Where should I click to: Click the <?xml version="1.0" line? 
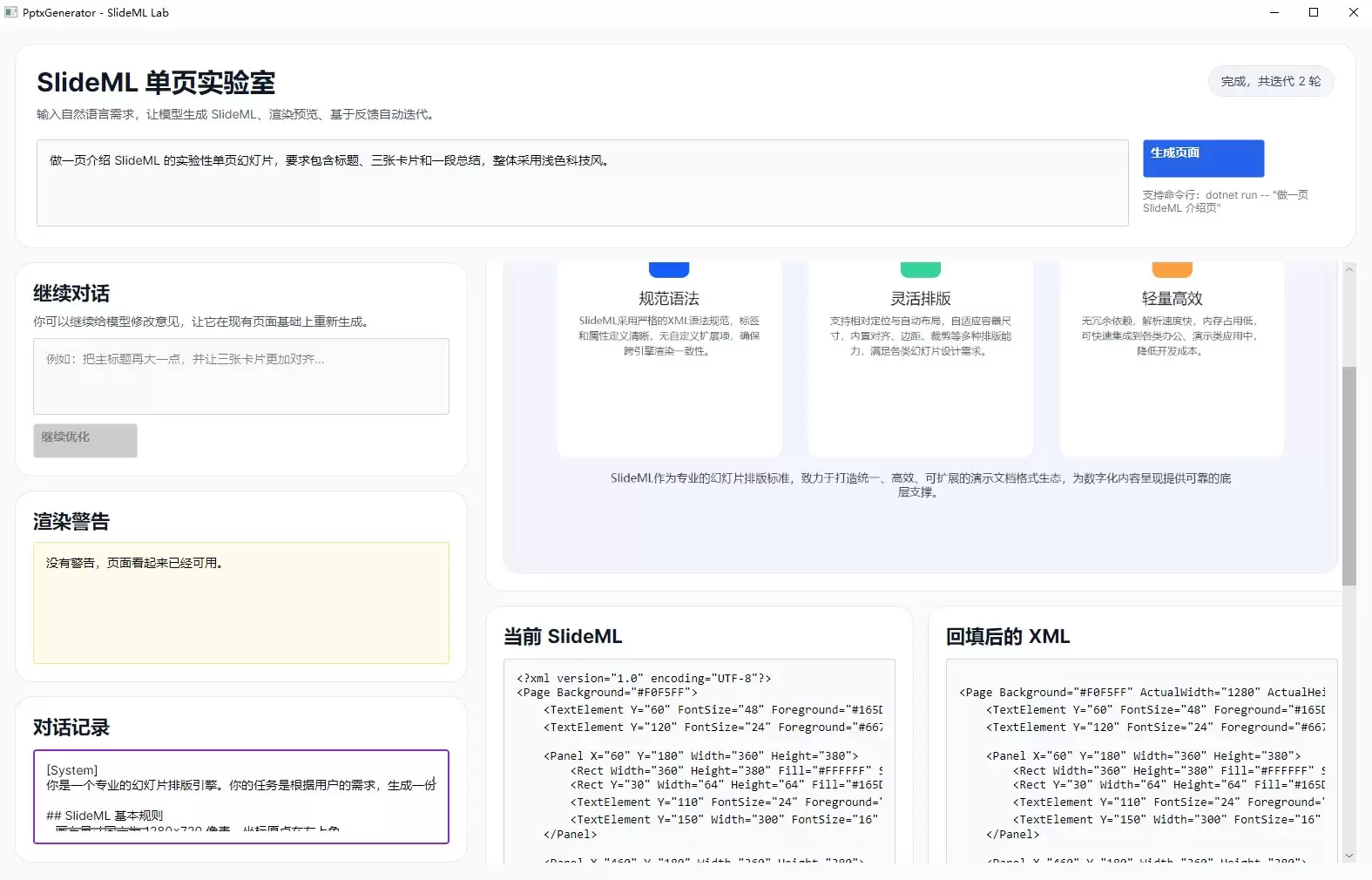644,678
